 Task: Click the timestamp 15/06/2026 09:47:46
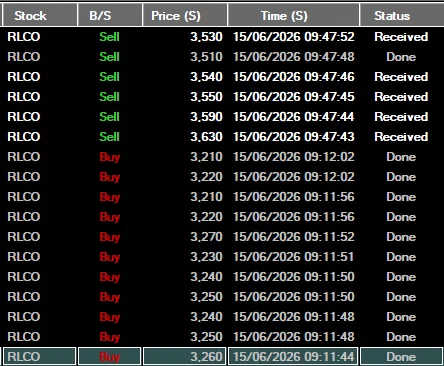pyautogui.click(x=294, y=77)
